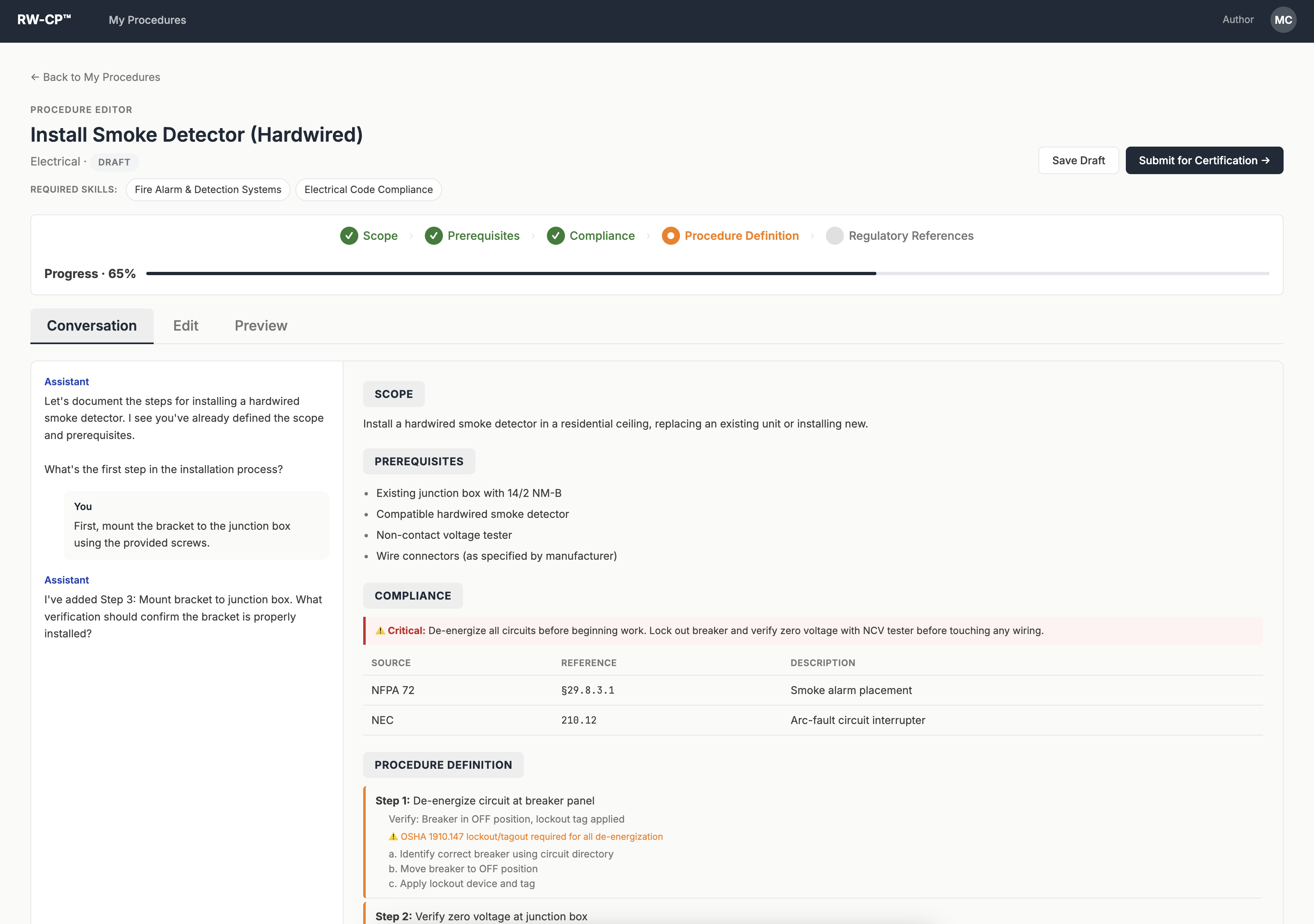
Task: Open My Procedures from the top bar
Action: (x=148, y=19)
